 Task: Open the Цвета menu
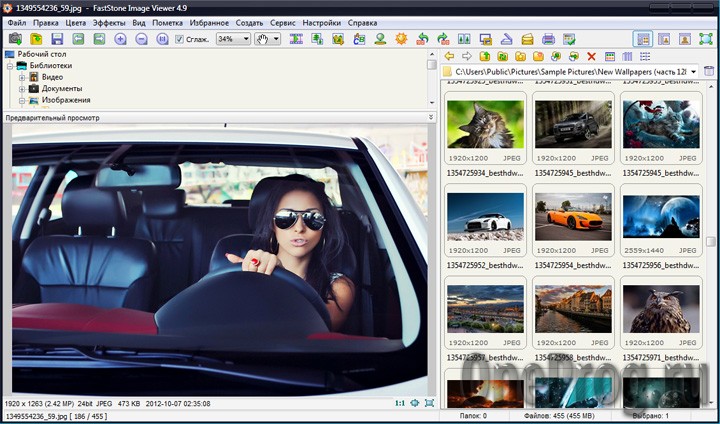coord(75,23)
